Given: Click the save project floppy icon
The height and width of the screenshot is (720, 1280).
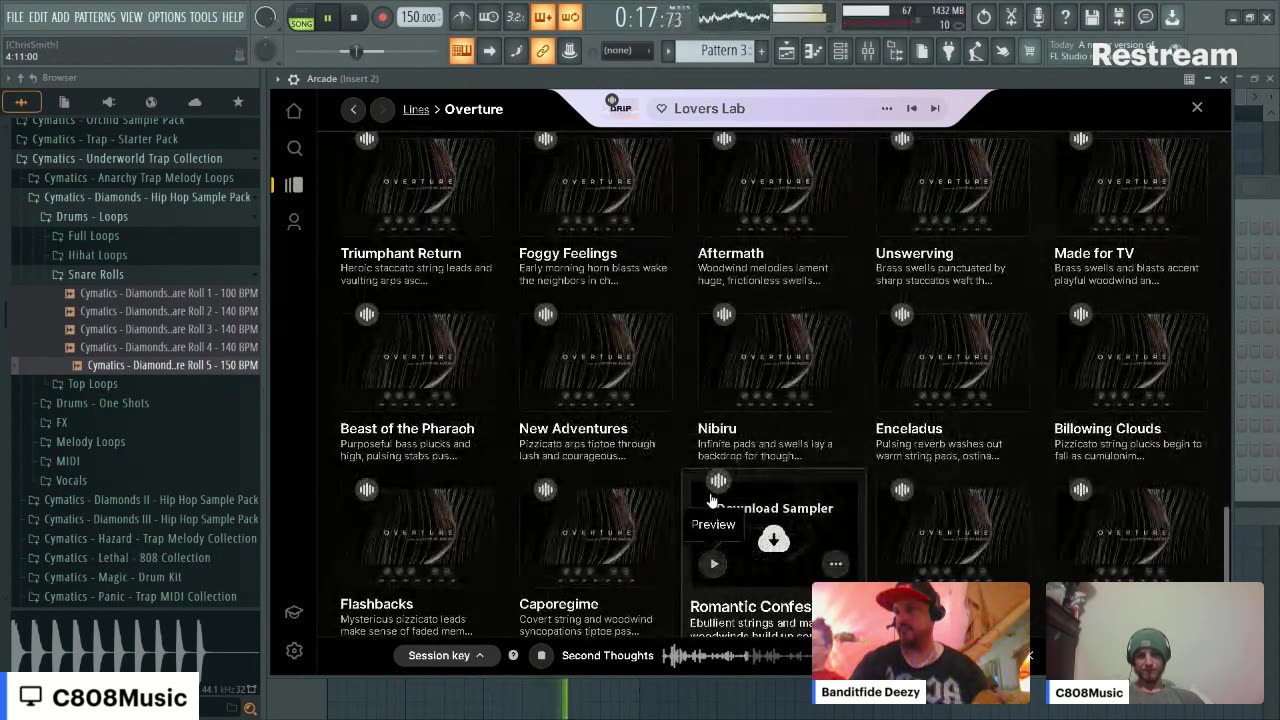Looking at the screenshot, I should pyautogui.click(x=1092, y=17).
